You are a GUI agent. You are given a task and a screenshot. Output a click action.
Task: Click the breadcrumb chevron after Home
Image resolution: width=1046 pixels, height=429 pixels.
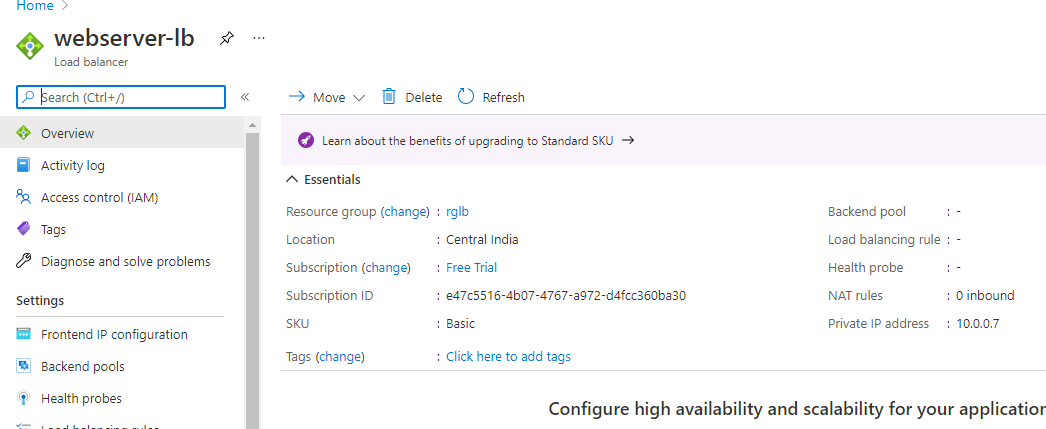[x=64, y=6]
